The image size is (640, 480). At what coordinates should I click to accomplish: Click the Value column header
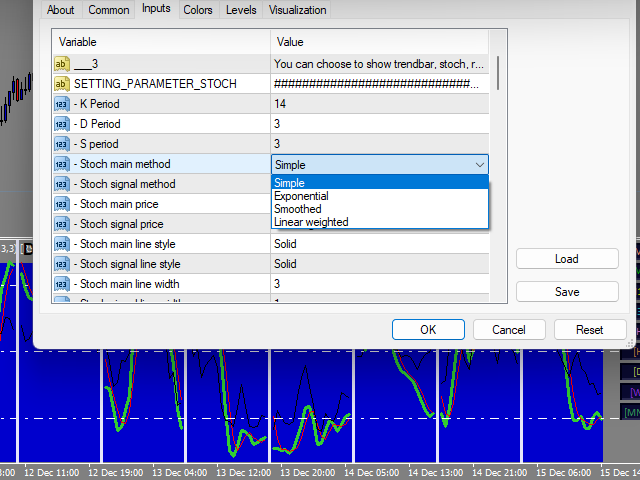point(380,42)
